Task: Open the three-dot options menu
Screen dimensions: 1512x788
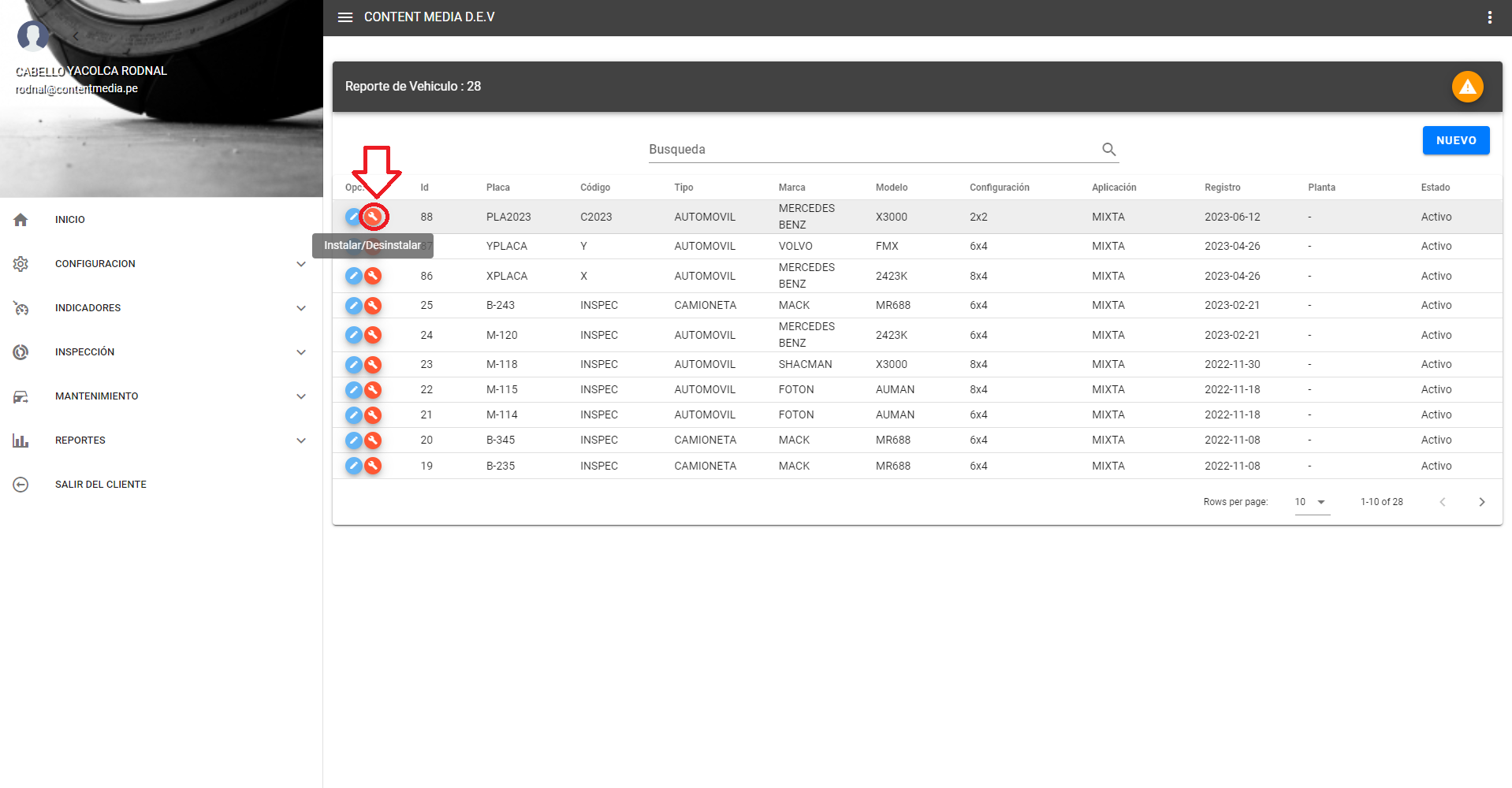Action: (1489, 17)
